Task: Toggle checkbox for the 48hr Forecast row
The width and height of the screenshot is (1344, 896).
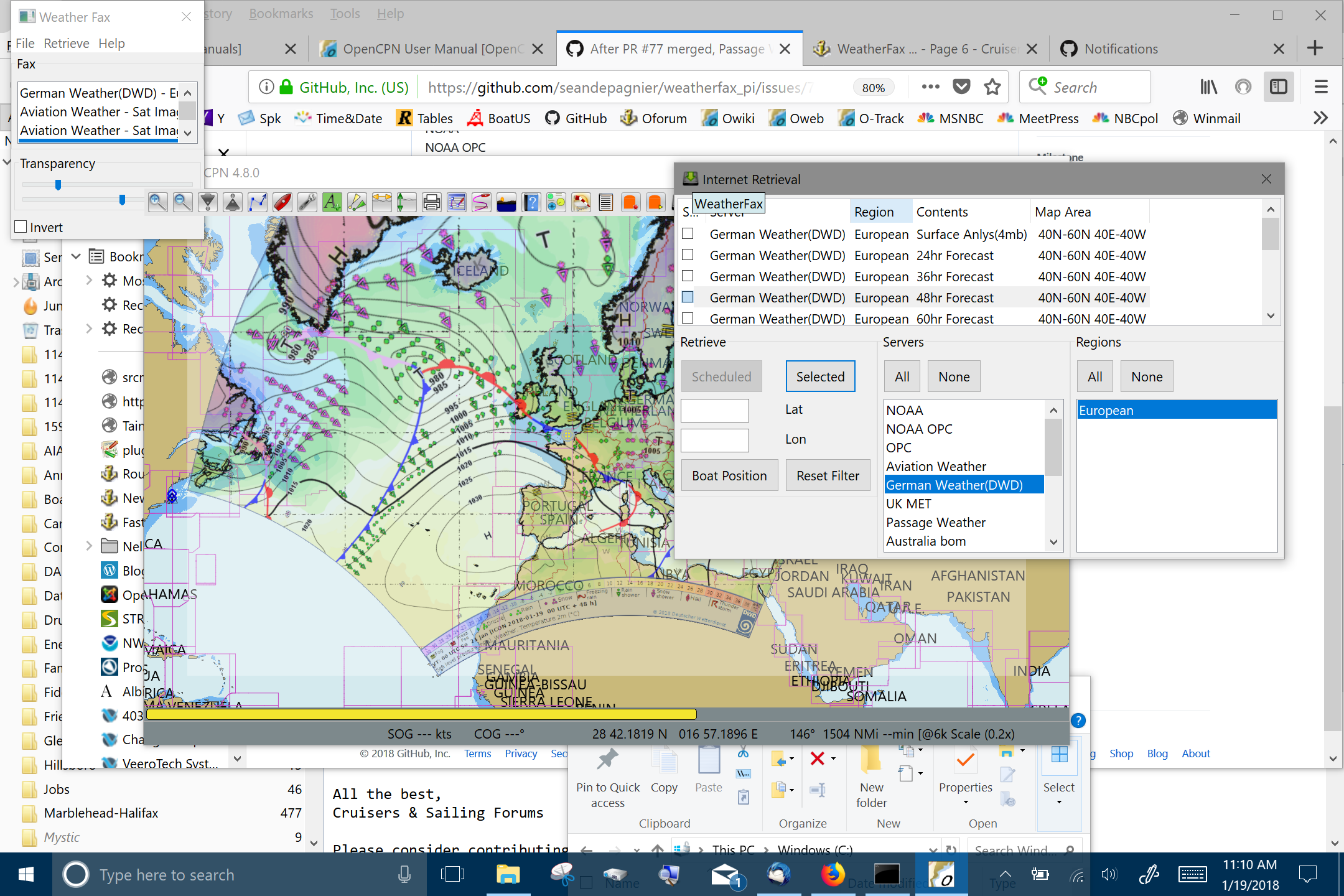Action: [688, 297]
